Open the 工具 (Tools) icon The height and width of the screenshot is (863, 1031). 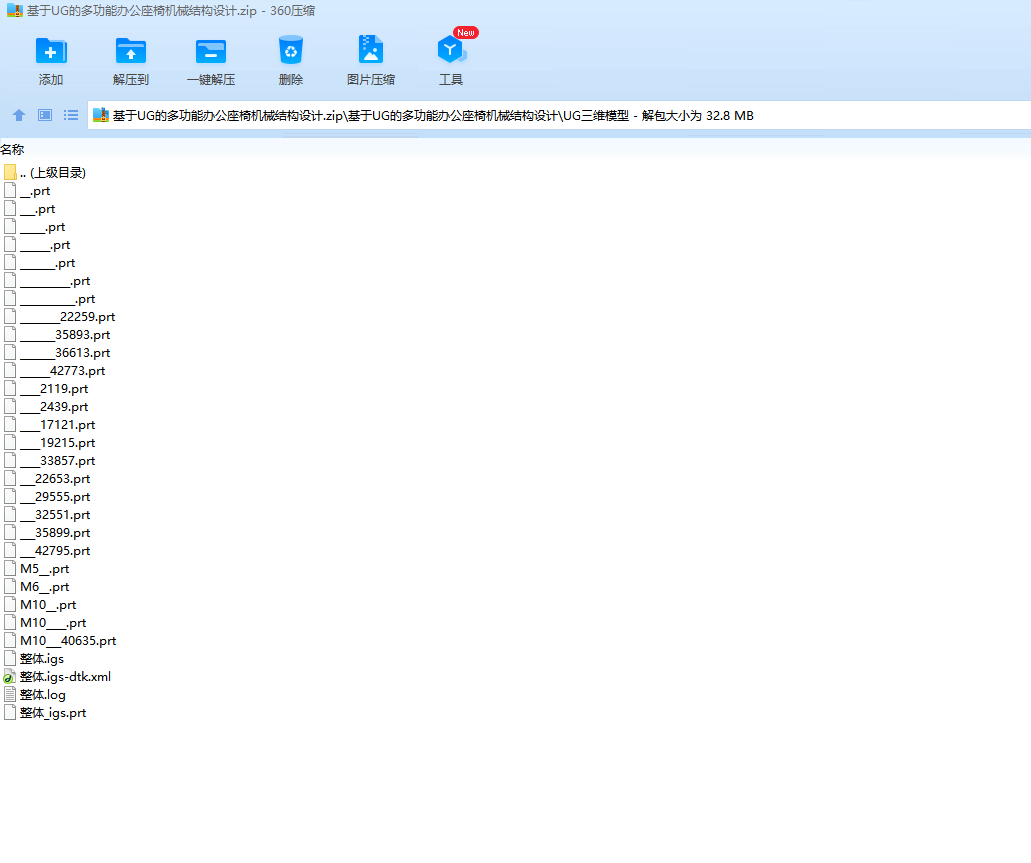pos(451,50)
